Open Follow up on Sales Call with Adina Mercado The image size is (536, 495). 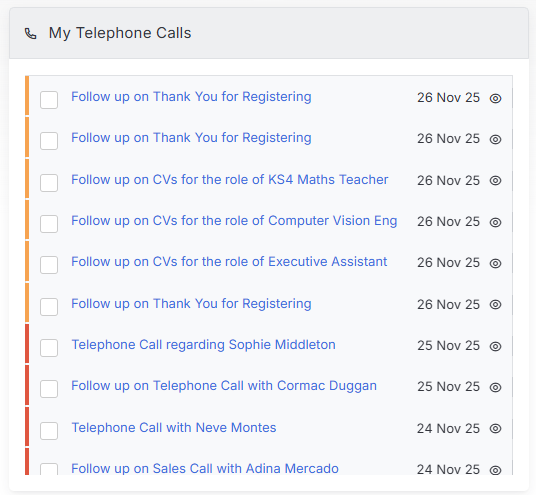tap(205, 469)
